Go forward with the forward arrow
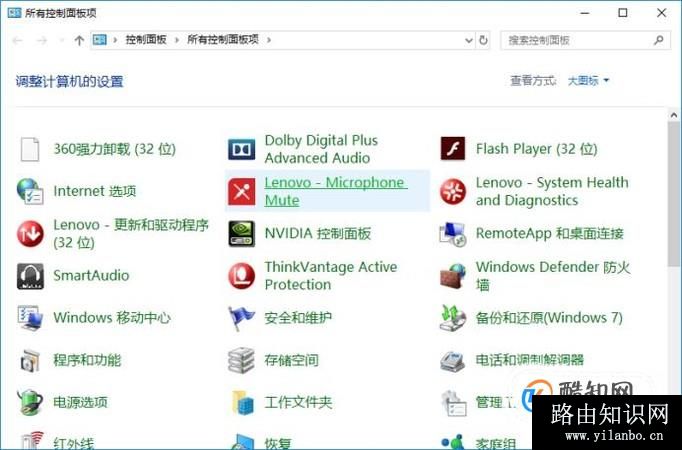The image size is (682, 450). click(42, 40)
